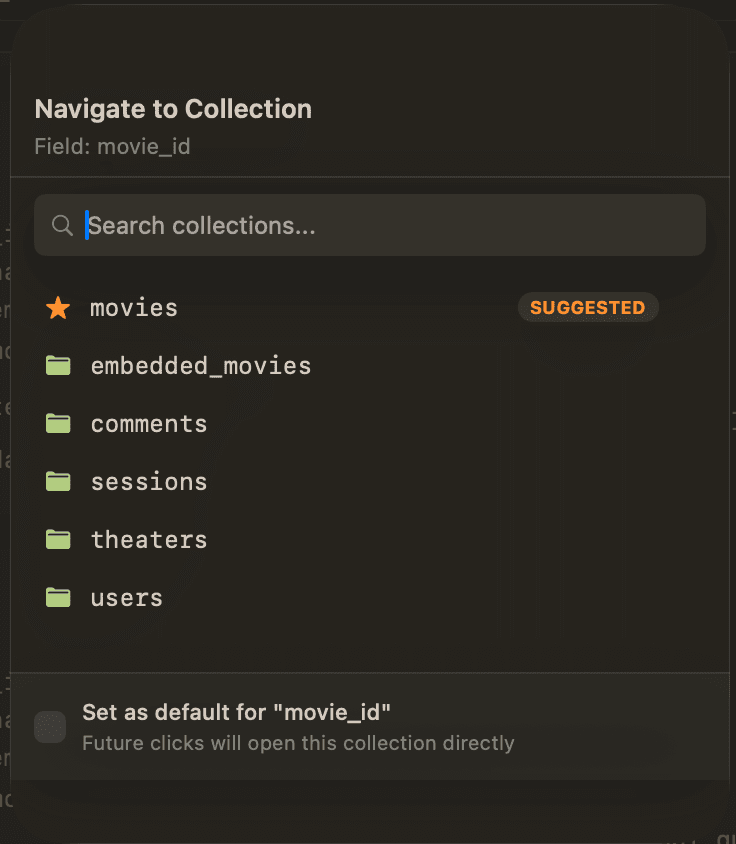Open the embedded_movies collection
The height and width of the screenshot is (844, 736).
(x=200, y=365)
